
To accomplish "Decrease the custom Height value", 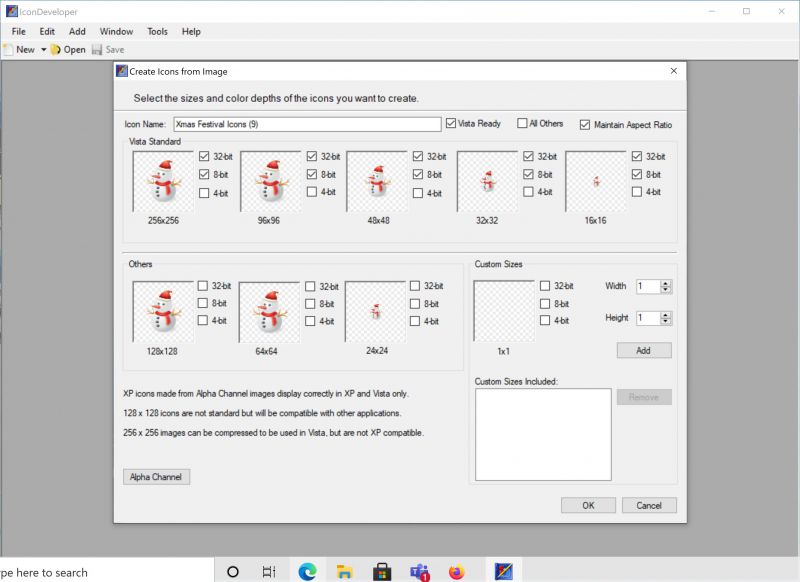I will (x=667, y=322).
